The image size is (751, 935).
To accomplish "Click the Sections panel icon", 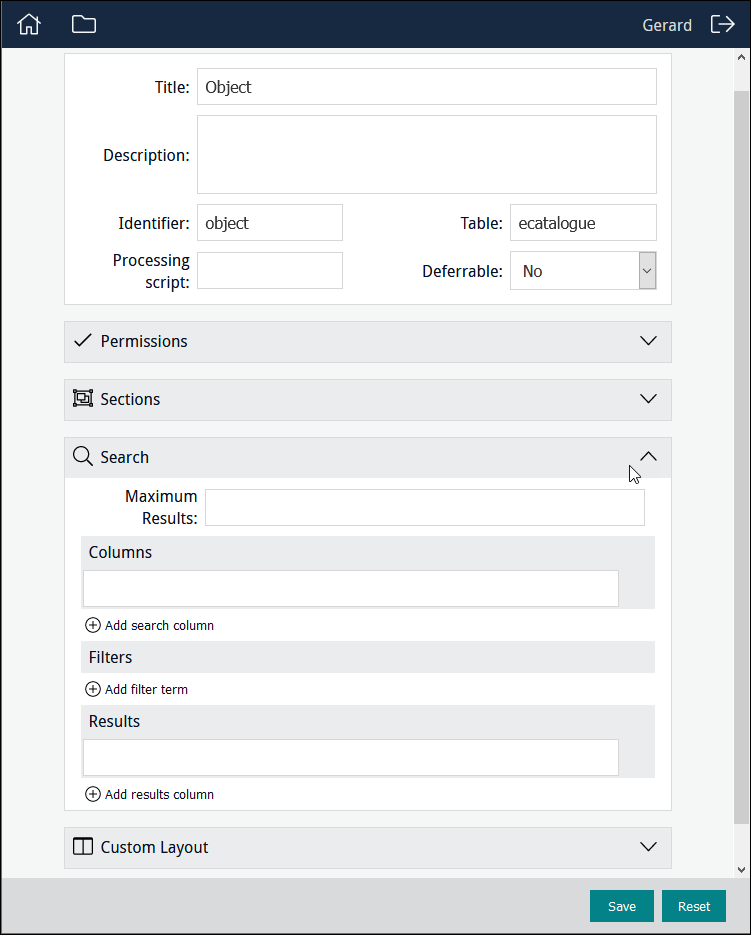I will pyautogui.click(x=82, y=398).
